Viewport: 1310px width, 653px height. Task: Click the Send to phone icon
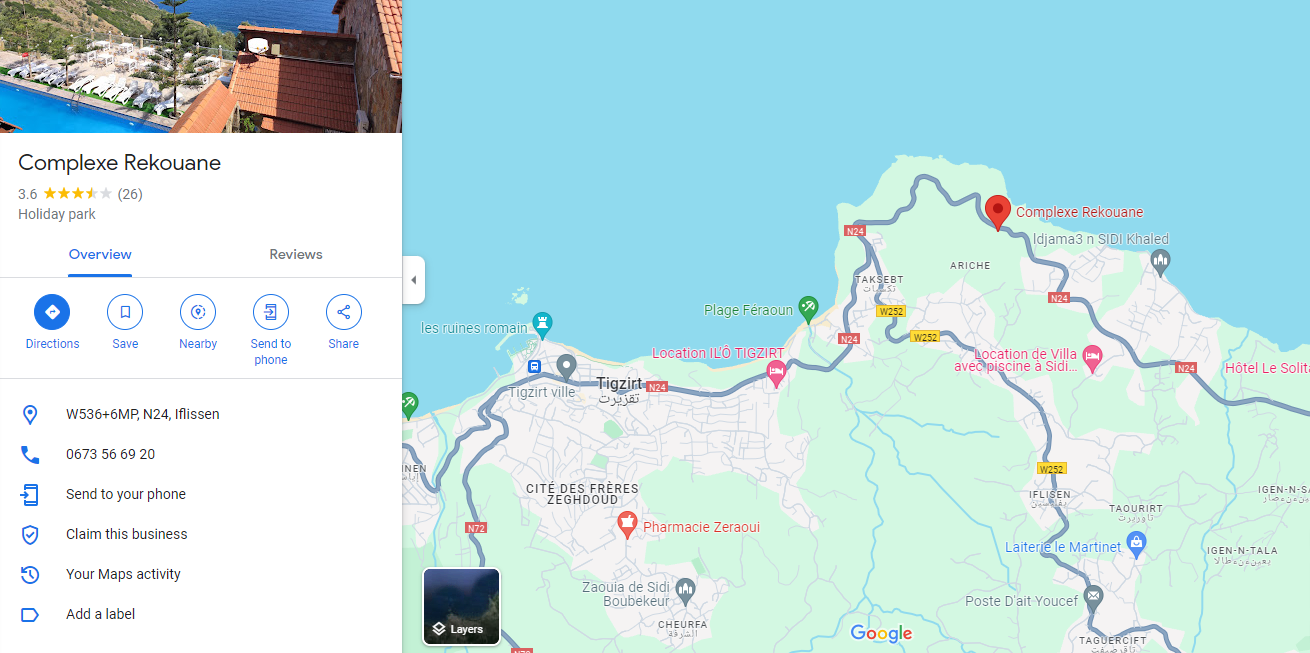click(271, 312)
